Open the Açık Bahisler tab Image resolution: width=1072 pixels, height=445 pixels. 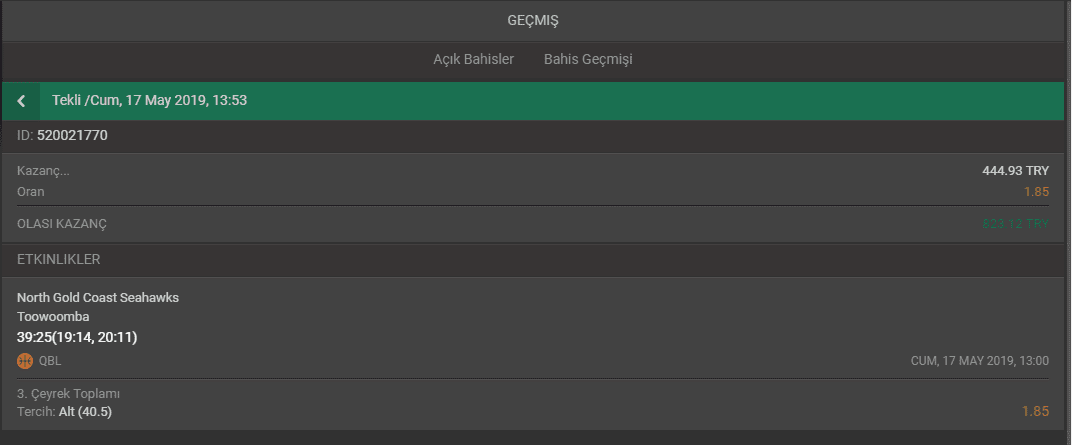pyautogui.click(x=473, y=59)
